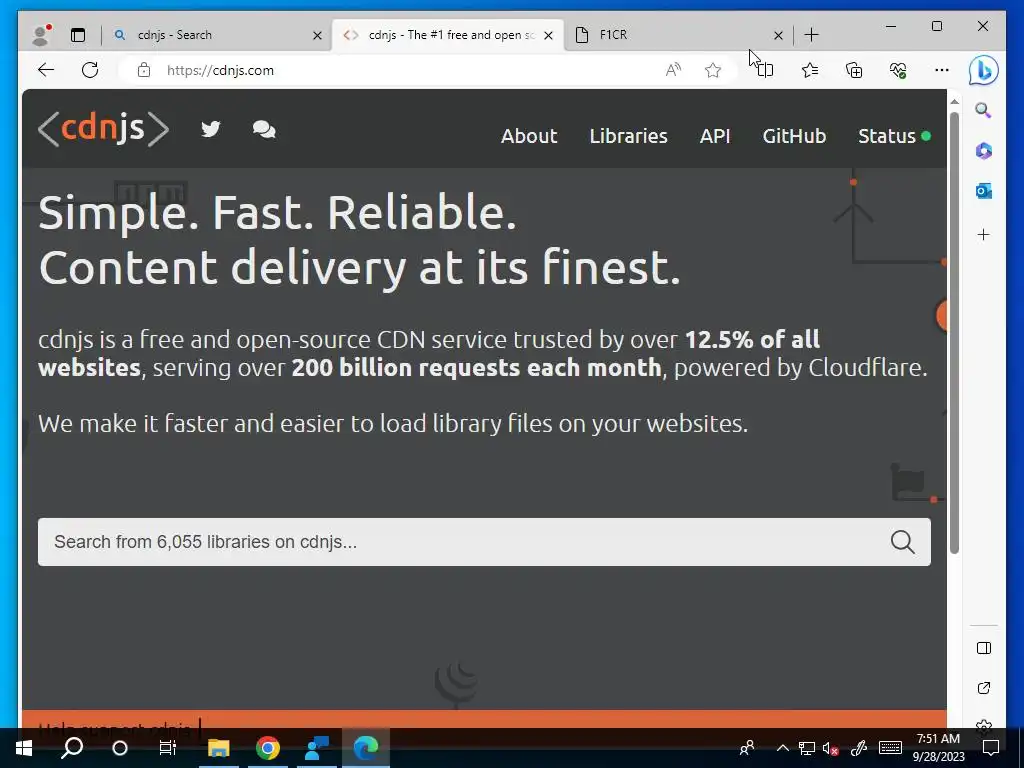Click the scrollbar up arrow
The height and width of the screenshot is (768, 1024).
point(954,103)
